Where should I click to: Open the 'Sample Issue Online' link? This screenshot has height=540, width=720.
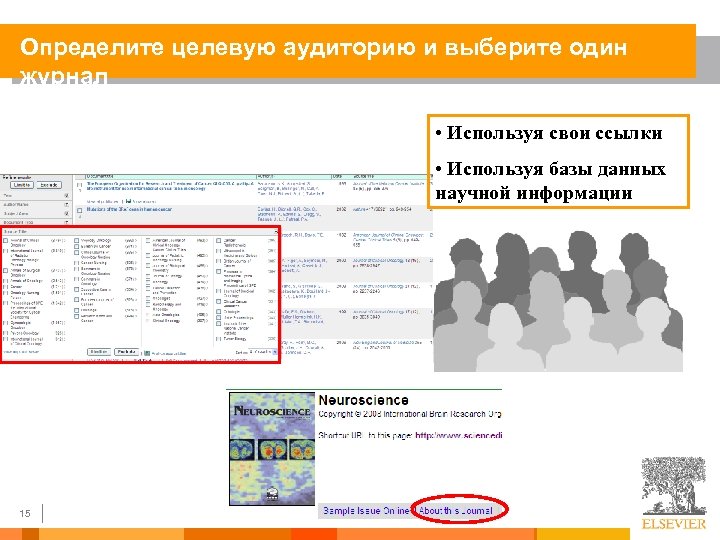366,511
